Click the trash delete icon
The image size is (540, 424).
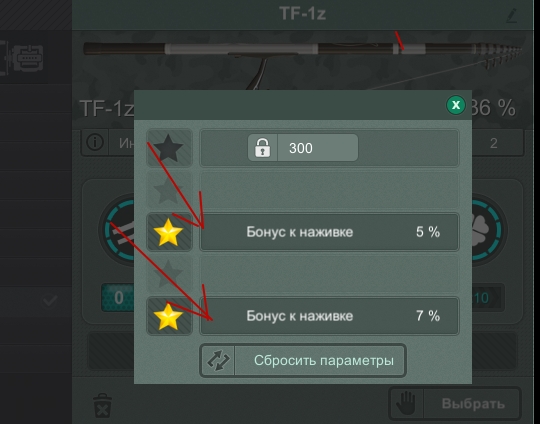pos(102,405)
